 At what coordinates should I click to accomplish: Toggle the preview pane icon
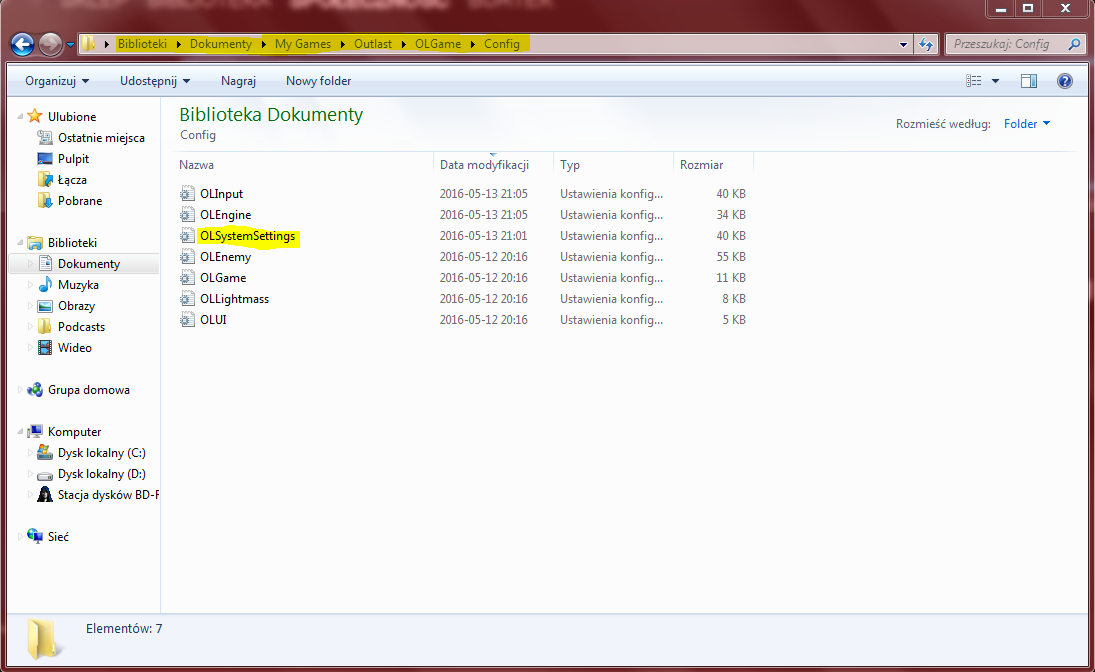[1029, 81]
